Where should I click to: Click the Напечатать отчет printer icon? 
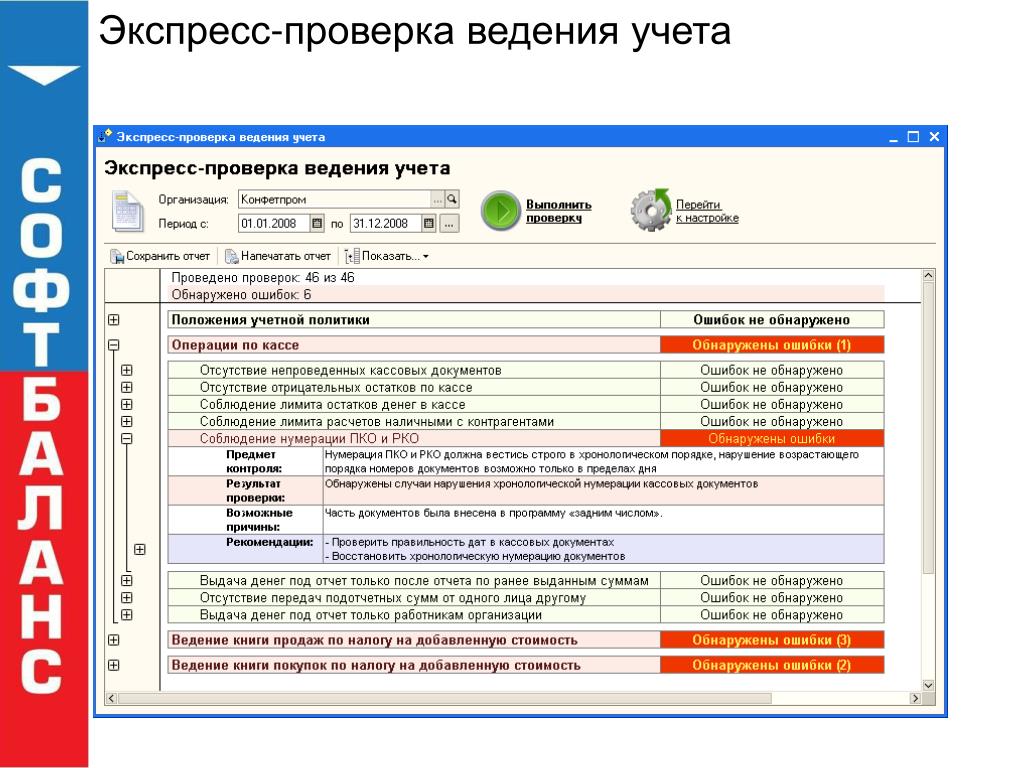point(231,257)
